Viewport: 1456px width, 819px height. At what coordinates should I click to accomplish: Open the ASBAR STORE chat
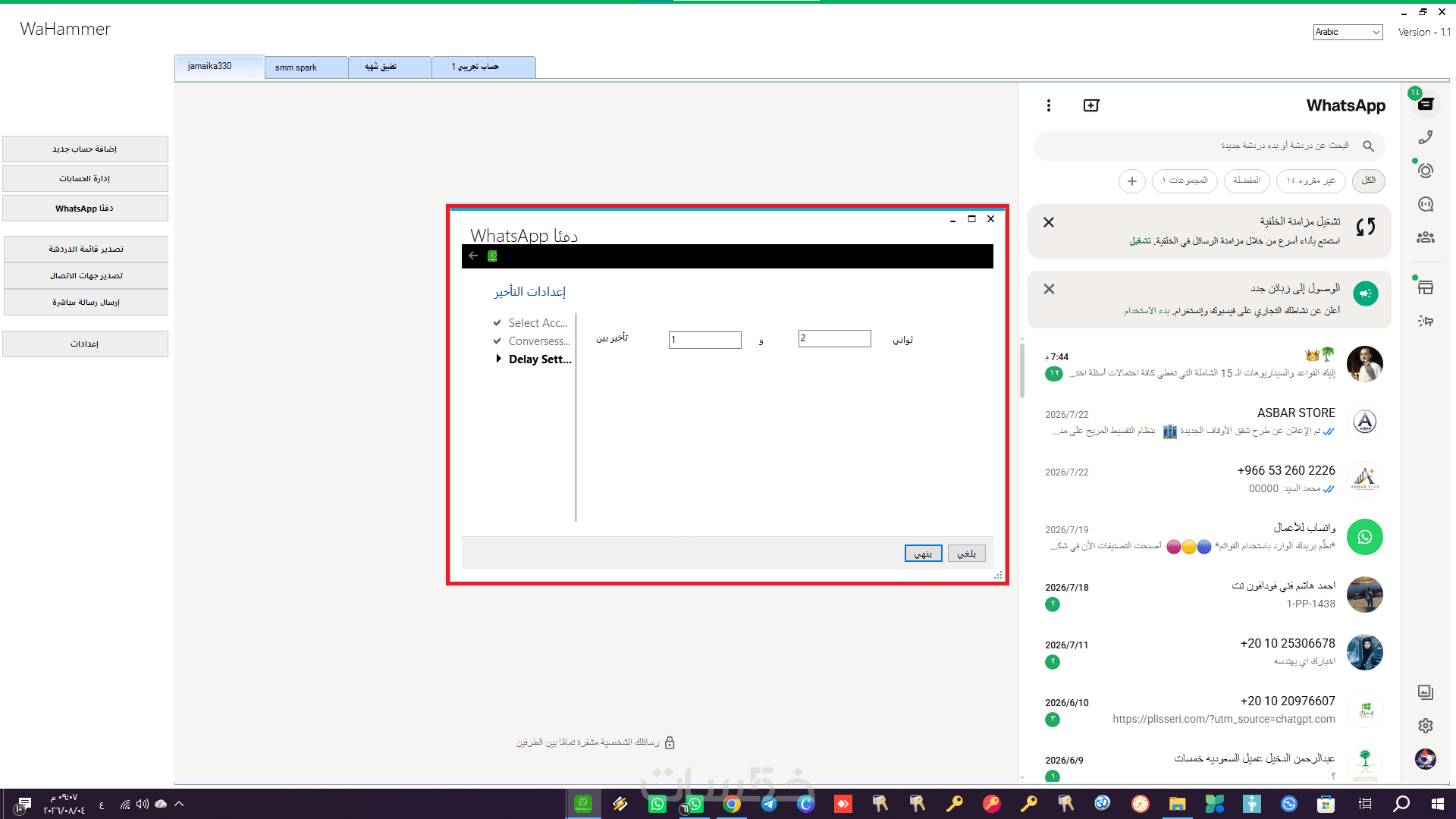1210,422
